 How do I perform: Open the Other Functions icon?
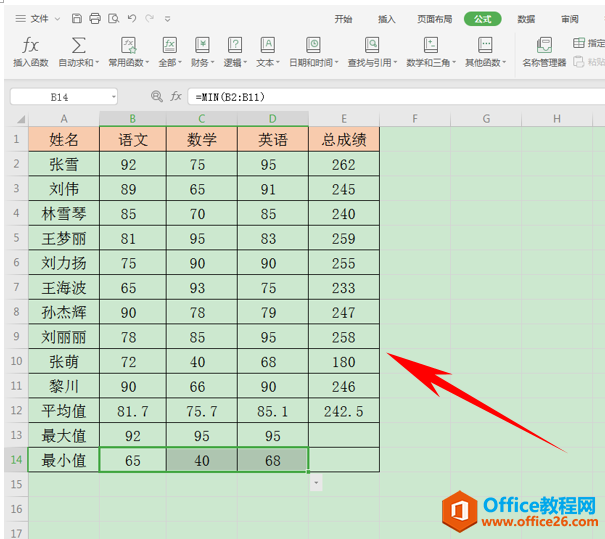(x=485, y=45)
